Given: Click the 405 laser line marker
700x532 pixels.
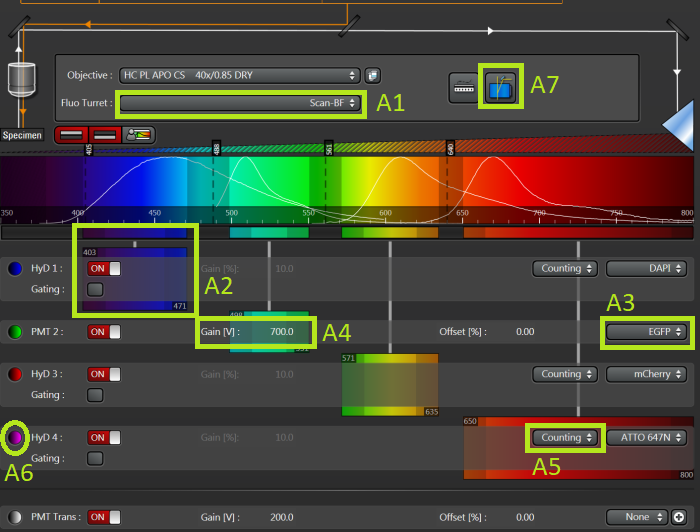Looking at the screenshot, I should point(88,149).
